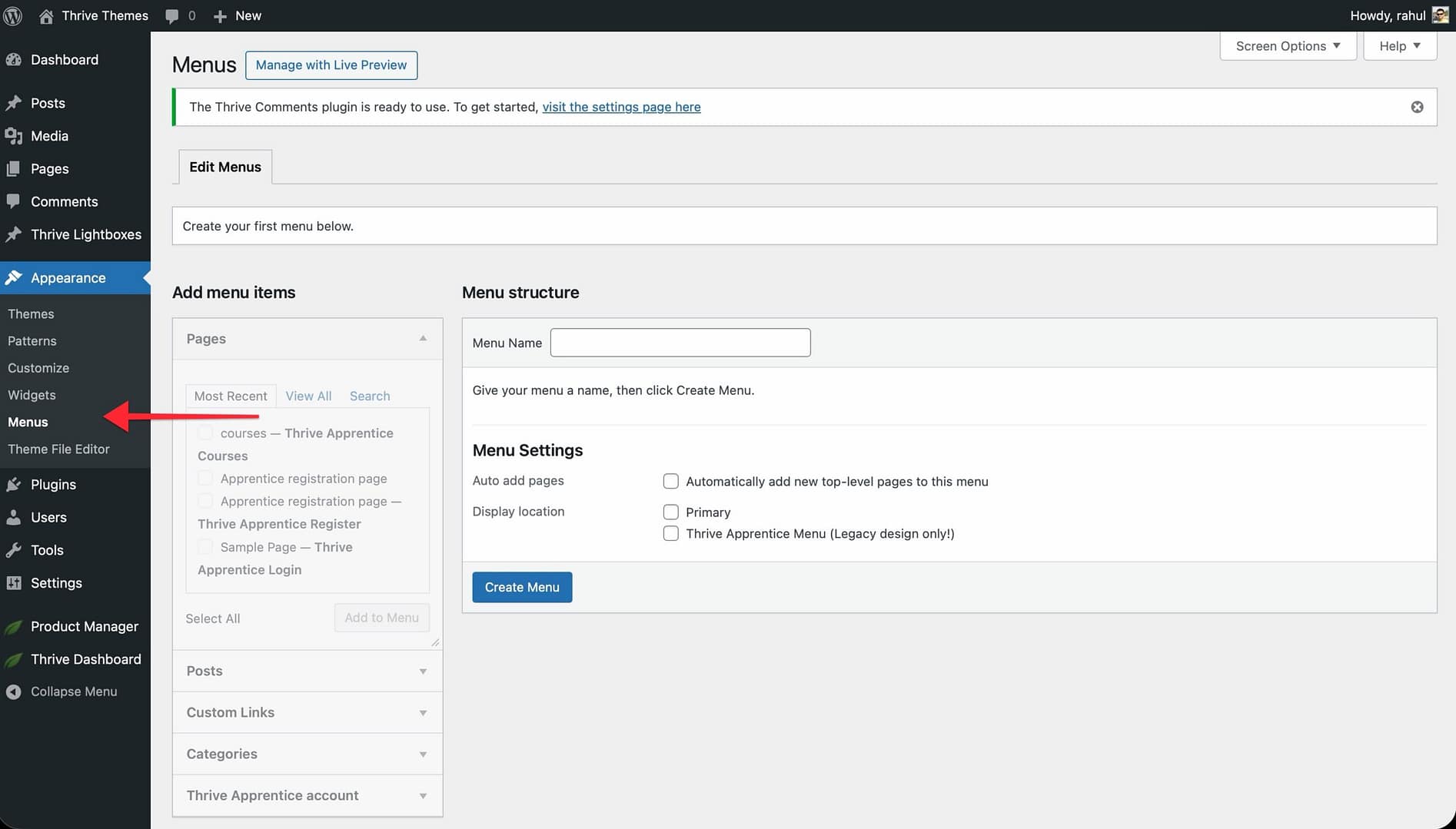Click the Collapse Menu arrow icon
The height and width of the screenshot is (829, 1456).
point(13,691)
